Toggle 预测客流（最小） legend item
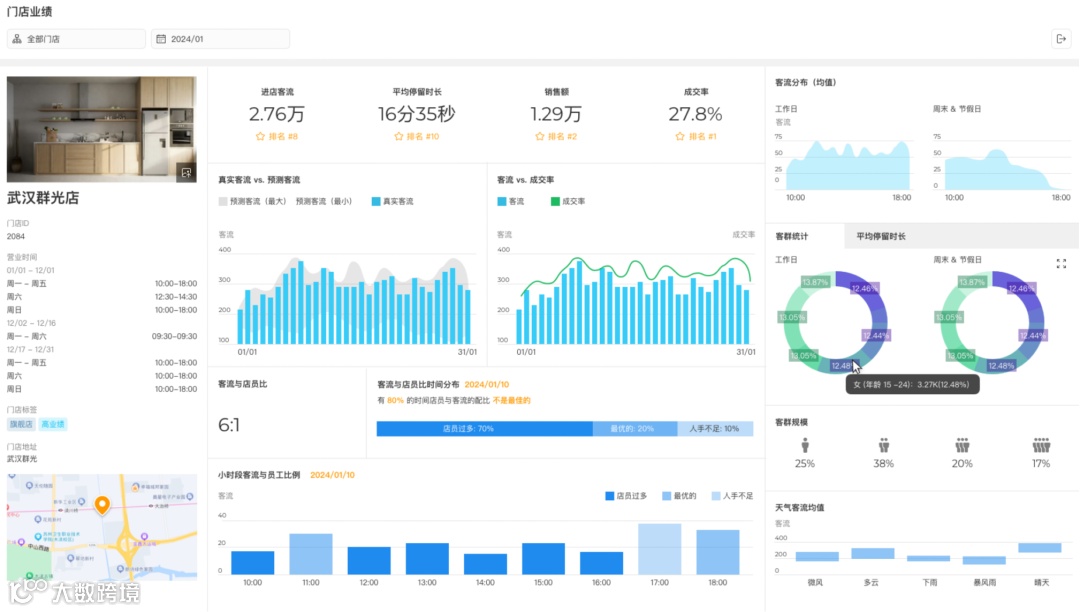This screenshot has height=612, width=1080. tap(324, 202)
